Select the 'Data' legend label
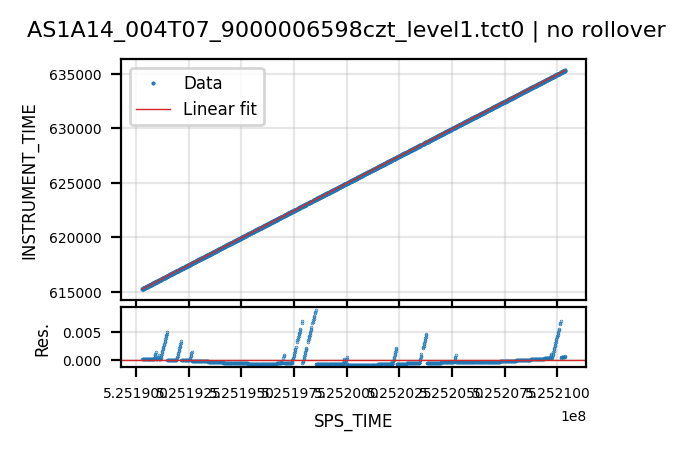Screen dimensions: 685x450 click(x=203, y=83)
